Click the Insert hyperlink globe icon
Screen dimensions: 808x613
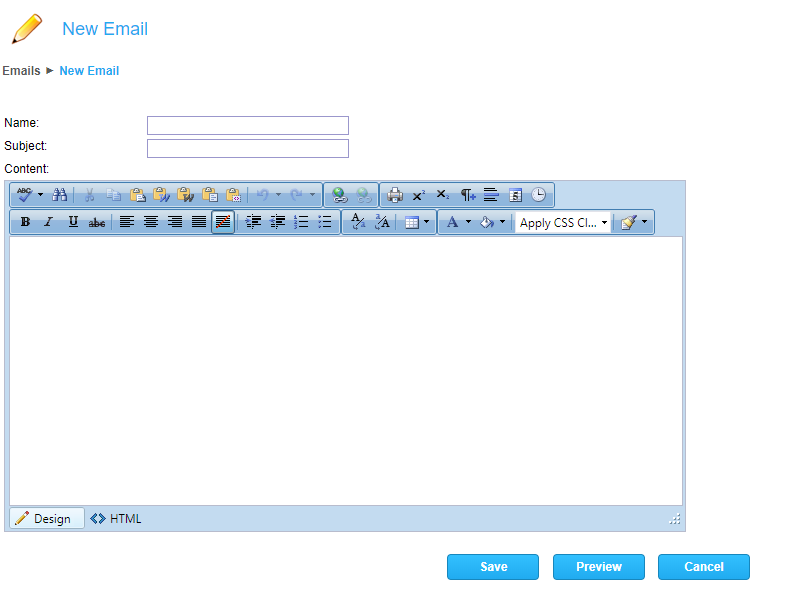pos(339,195)
